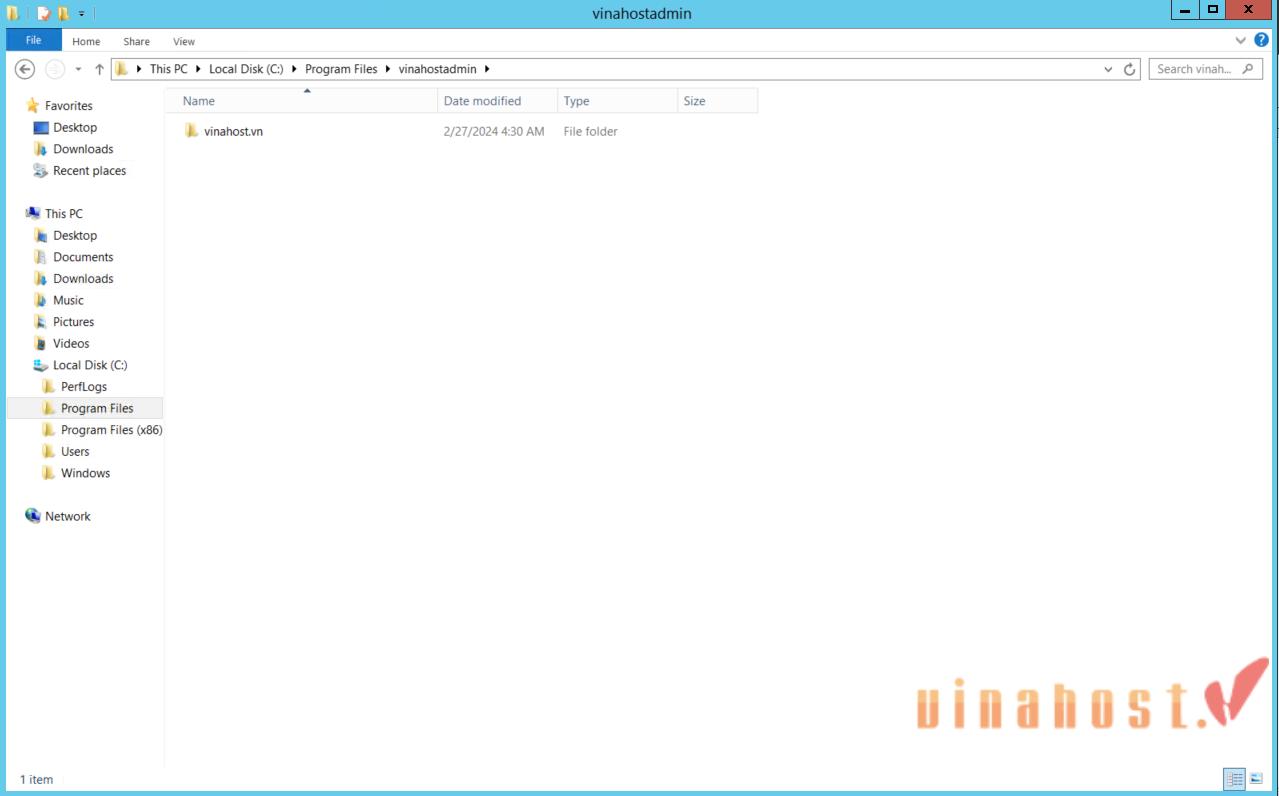Open the address bar history dropdown
Image resolution: width=1279 pixels, height=796 pixels.
pyautogui.click(x=1108, y=69)
